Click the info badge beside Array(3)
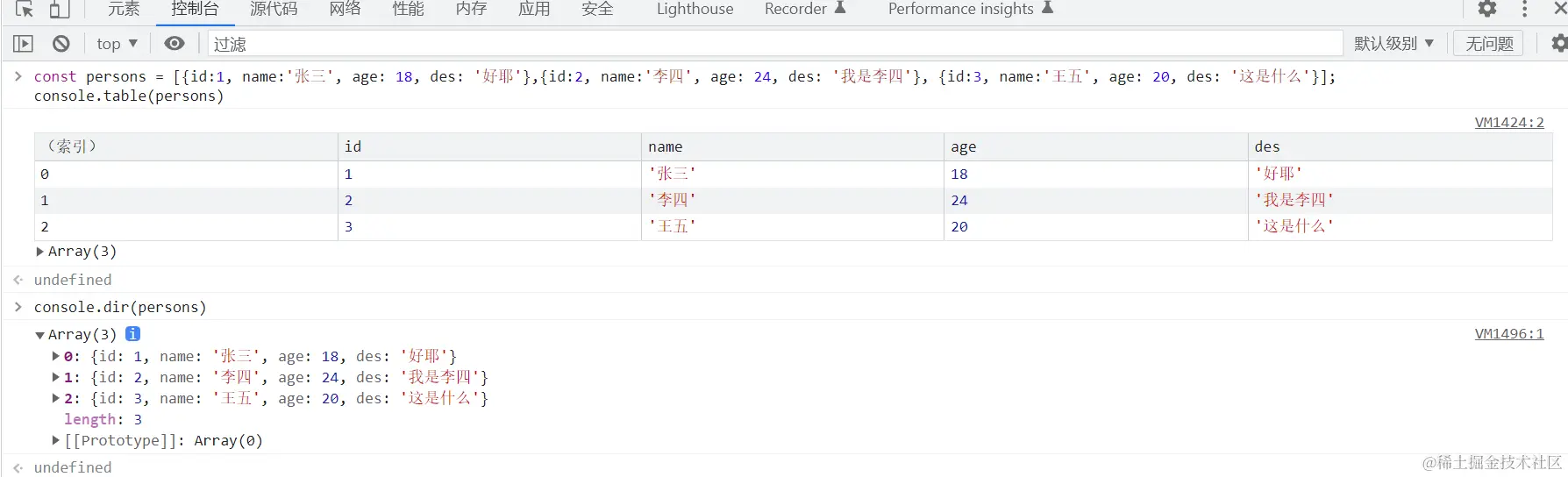 click(x=132, y=334)
